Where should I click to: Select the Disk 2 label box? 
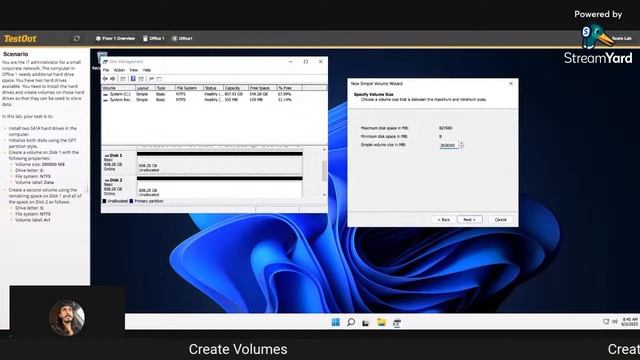point(118,187)
